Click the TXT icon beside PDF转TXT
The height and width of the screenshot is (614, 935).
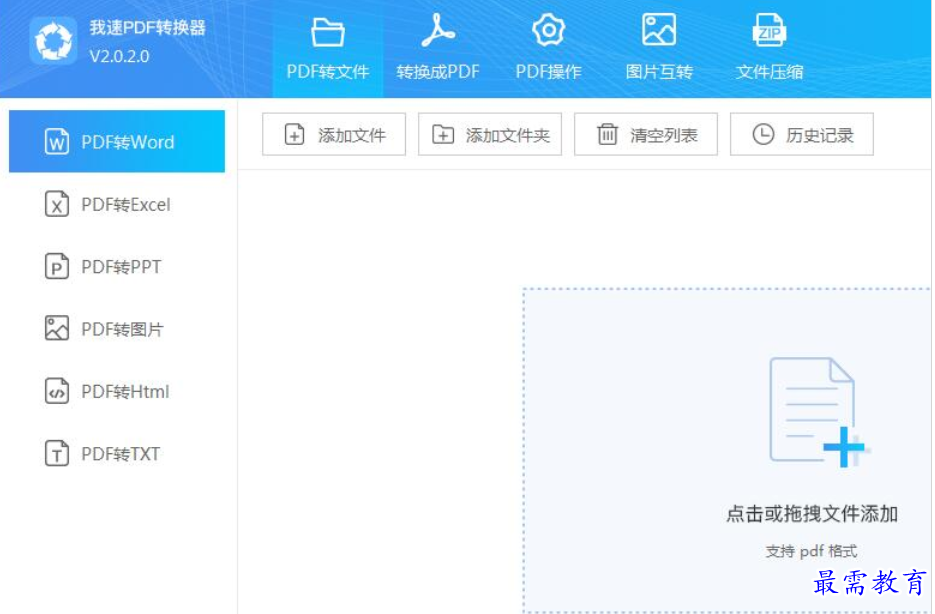[57, 453]
